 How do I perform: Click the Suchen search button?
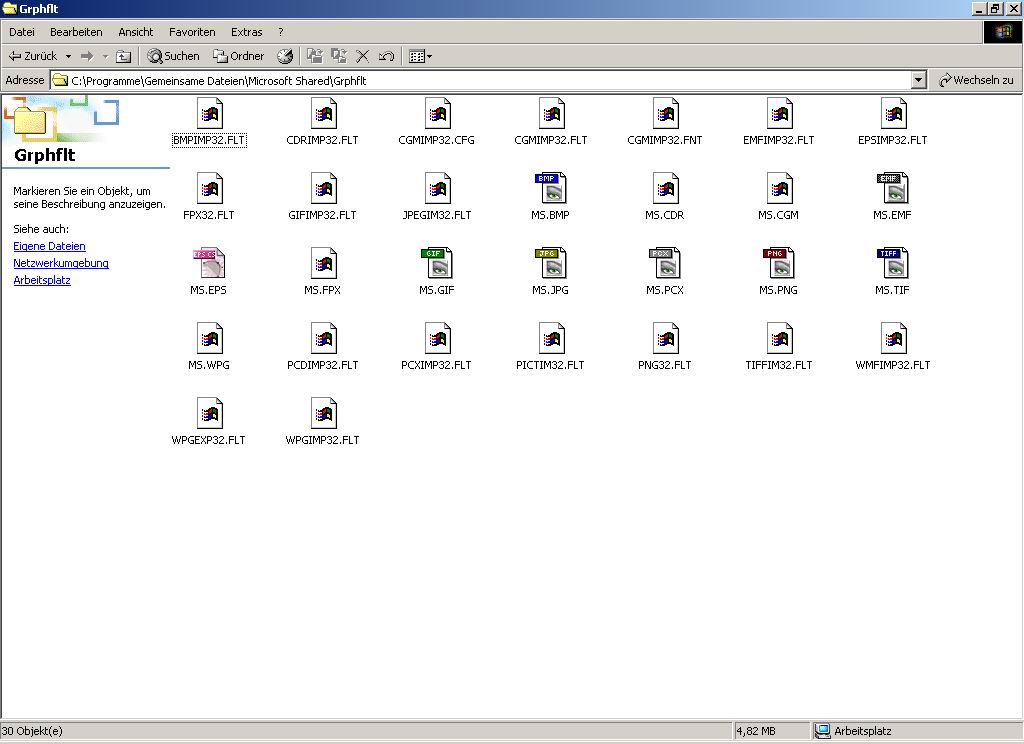(x=173, y=56)
